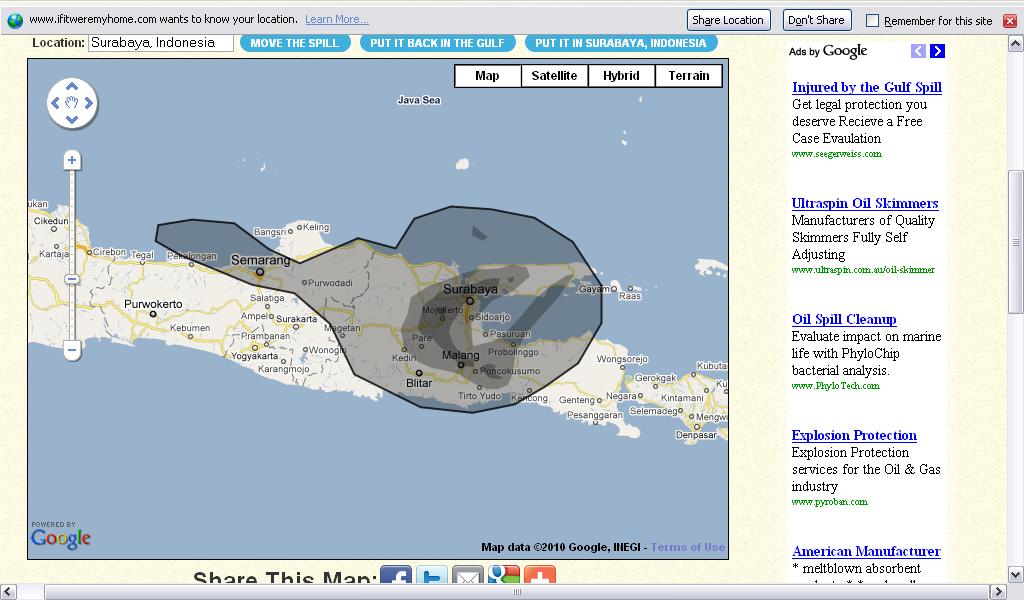Open the Ultraspin Oil Skimmers ad link
Image resolution: width=1024 pixels, height=600 pixels.
[x=864, y=203]
